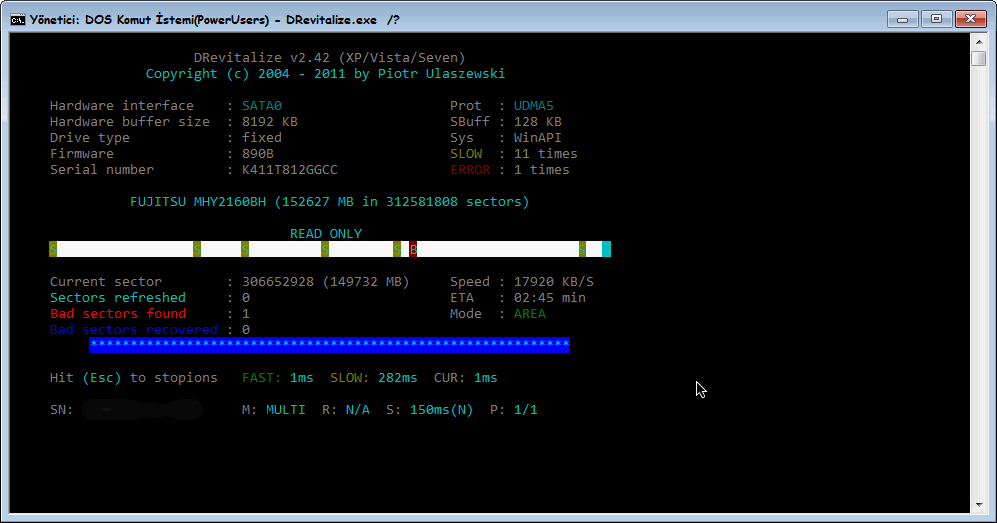The width and height of the screenshot is (997, 523).
Task: Close the DRevitalize console window
Action: (970, 19)
